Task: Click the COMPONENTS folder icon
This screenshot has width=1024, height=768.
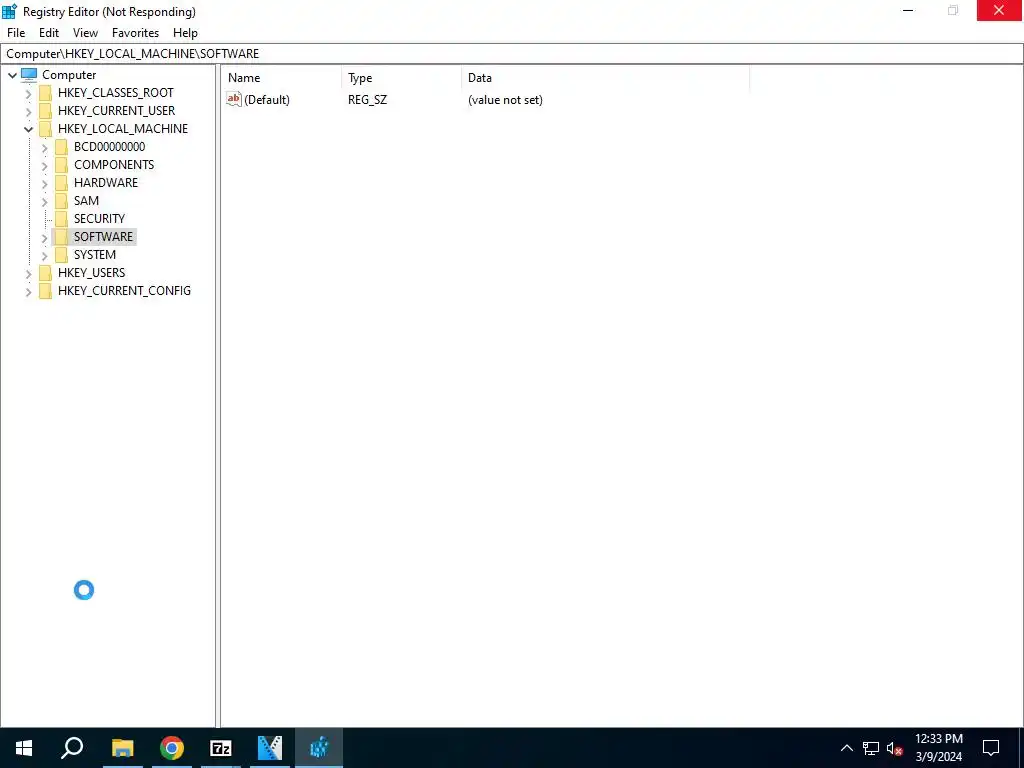Action: point(61,165)
